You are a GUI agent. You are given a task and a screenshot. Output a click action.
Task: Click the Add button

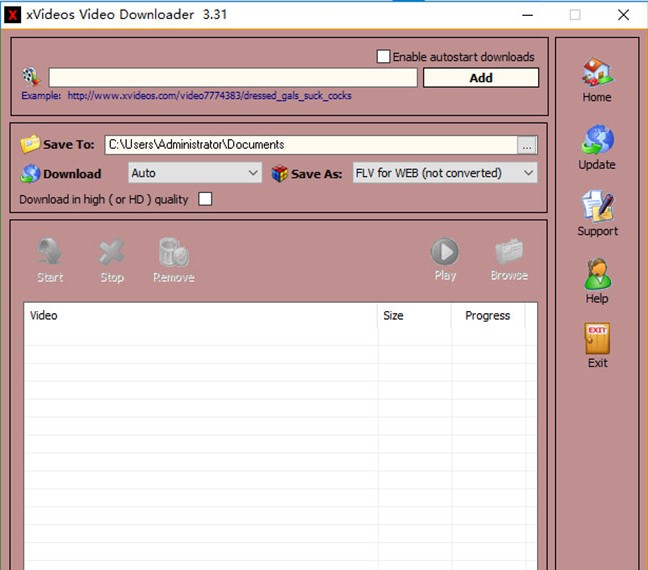tap(480, 78)
